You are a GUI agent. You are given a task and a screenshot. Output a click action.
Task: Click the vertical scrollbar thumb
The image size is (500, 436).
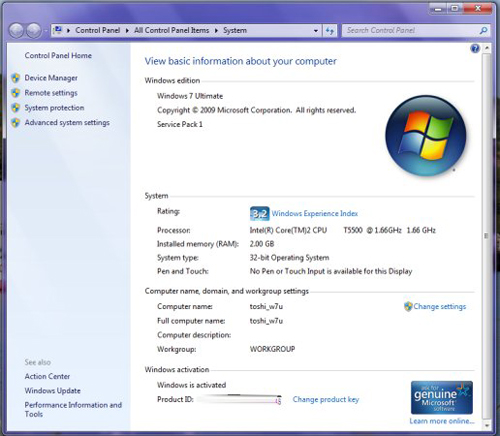pos(487,236)
